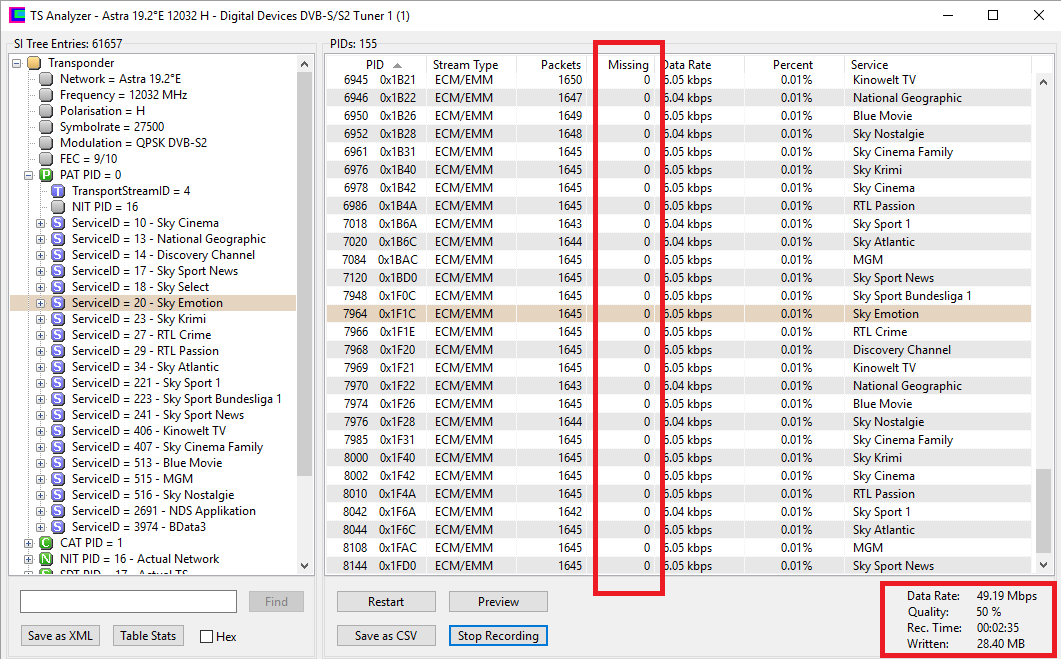The width and height of the screenshot is (1061, 659).
Task: Click the S icon for BData3 service
Action: tap(58, 527)
